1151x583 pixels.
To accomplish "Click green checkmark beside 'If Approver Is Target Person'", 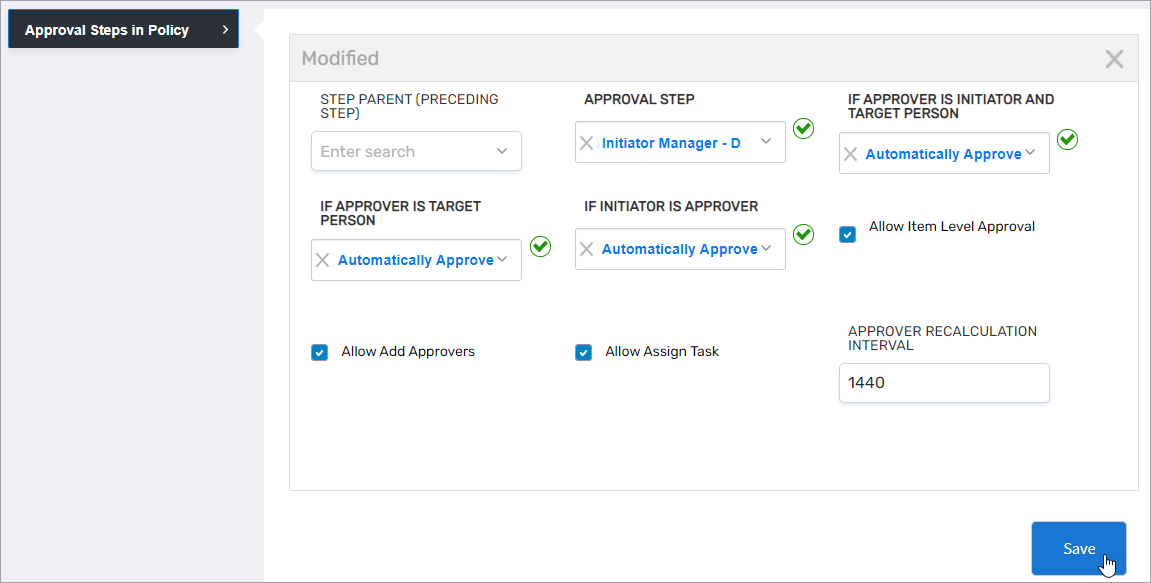I will [x=540, y=246].
